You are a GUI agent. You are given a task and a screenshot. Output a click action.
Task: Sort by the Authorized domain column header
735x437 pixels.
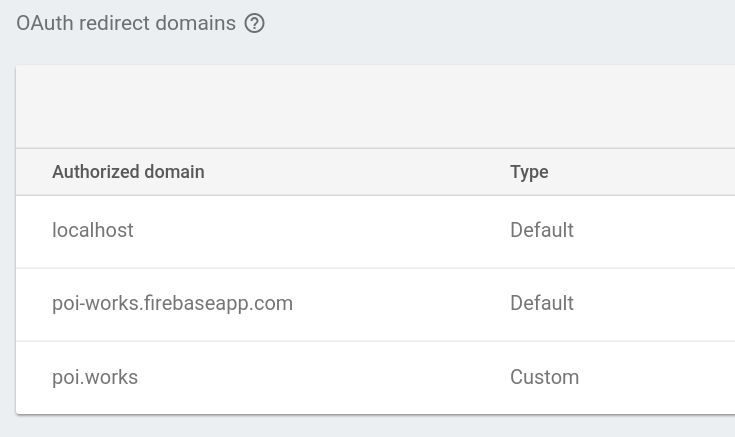128,172
